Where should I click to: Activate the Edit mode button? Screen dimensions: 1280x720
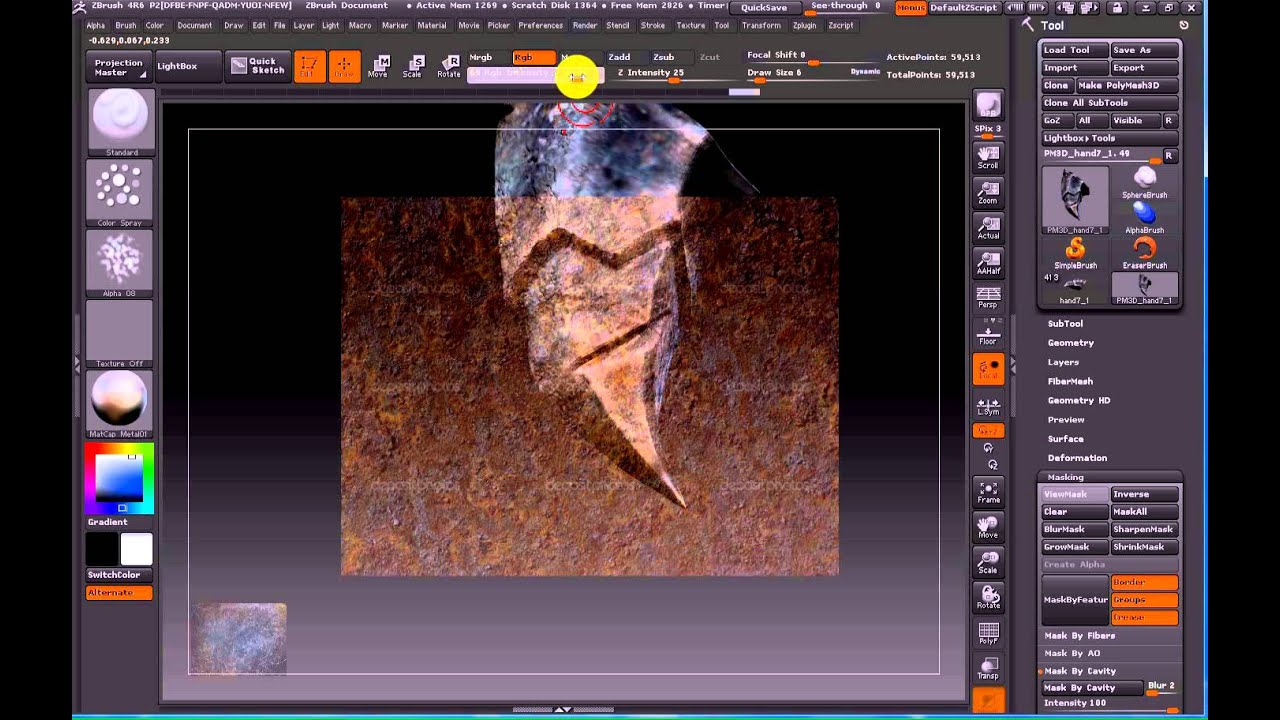click(309, 66)
